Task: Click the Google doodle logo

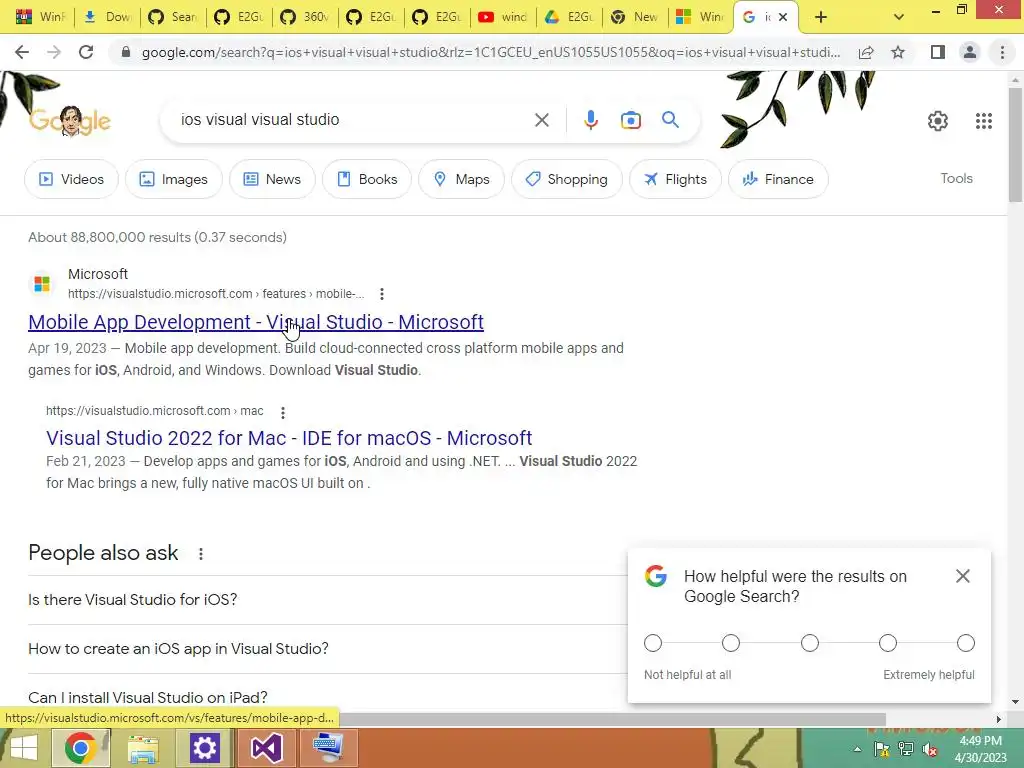Action: click(70, 121)
